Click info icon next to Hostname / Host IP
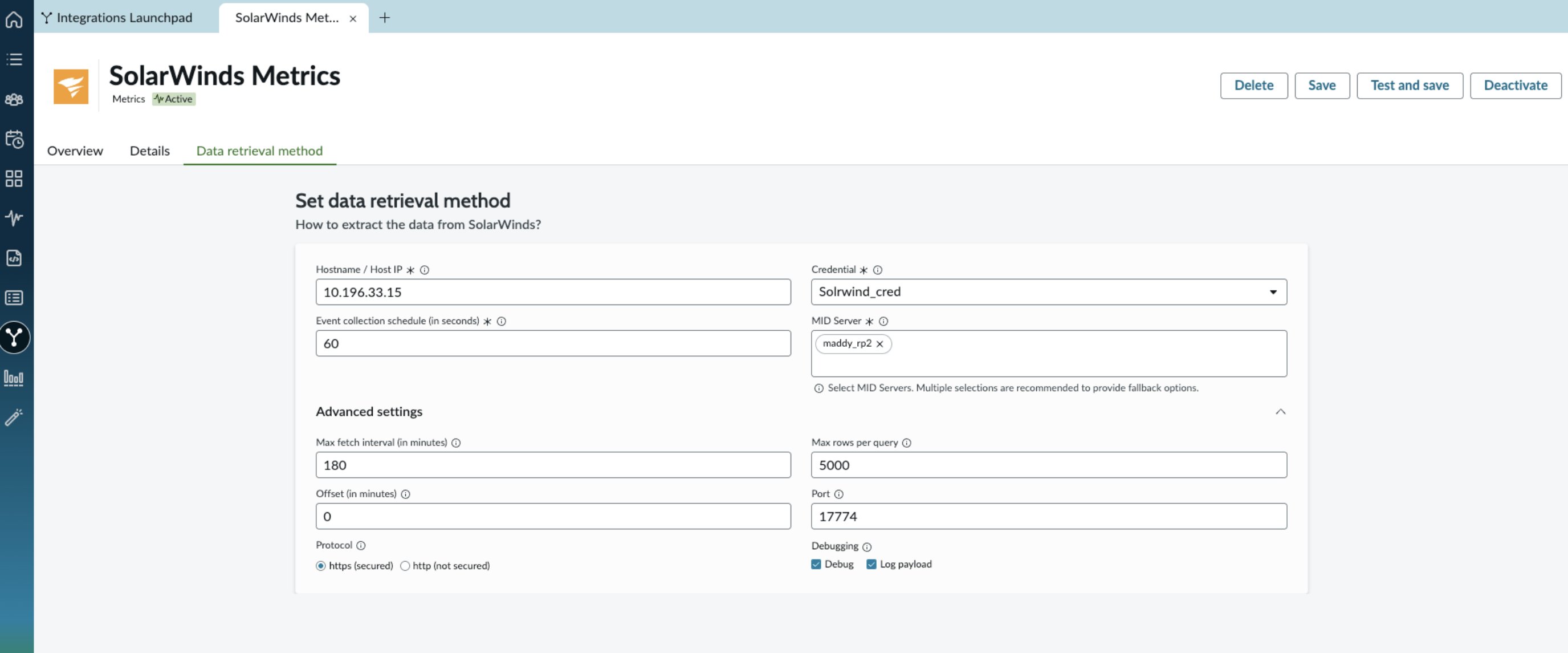 point(425,270)
